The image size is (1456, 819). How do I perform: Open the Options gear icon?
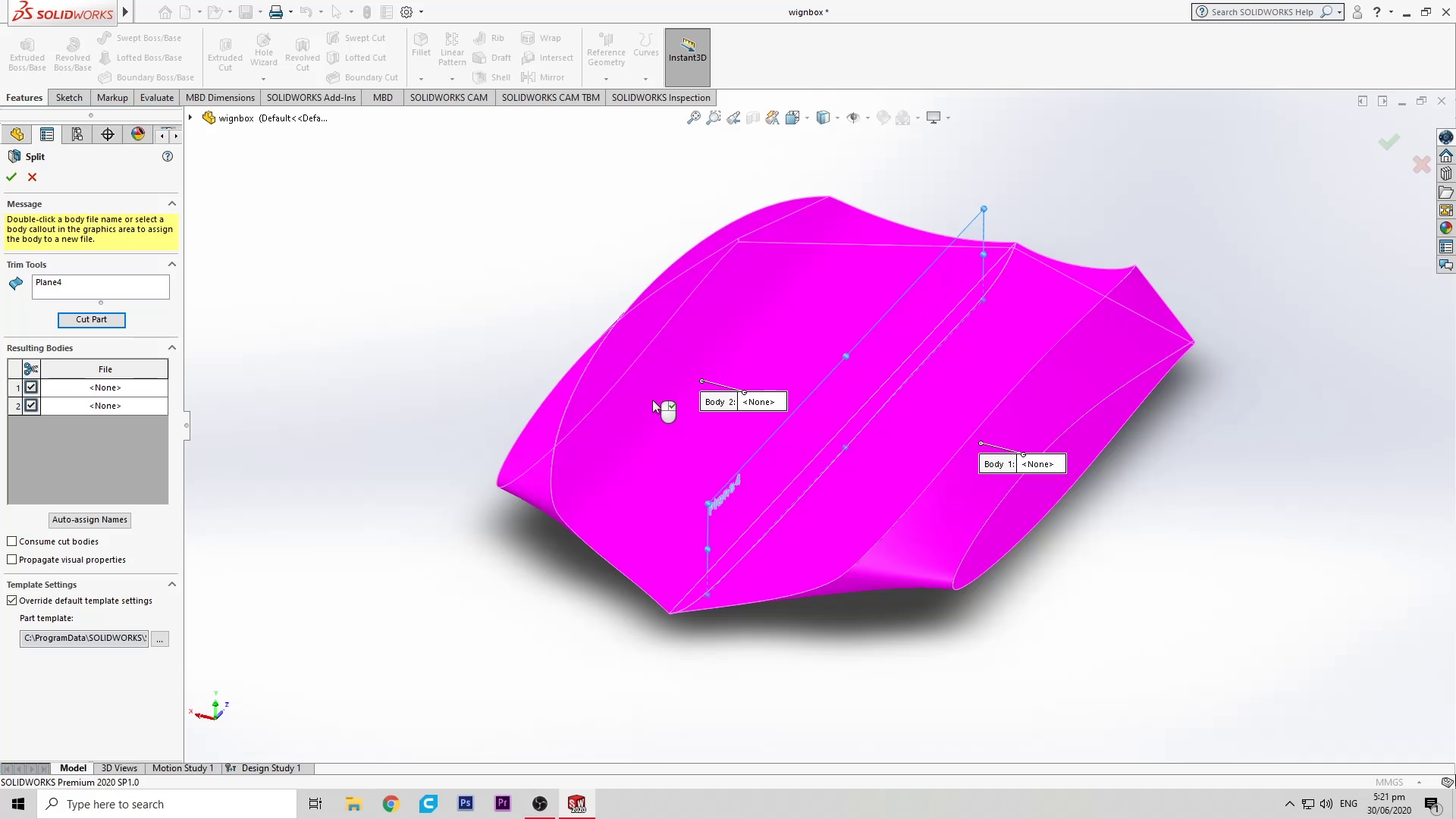pos(407,12)
